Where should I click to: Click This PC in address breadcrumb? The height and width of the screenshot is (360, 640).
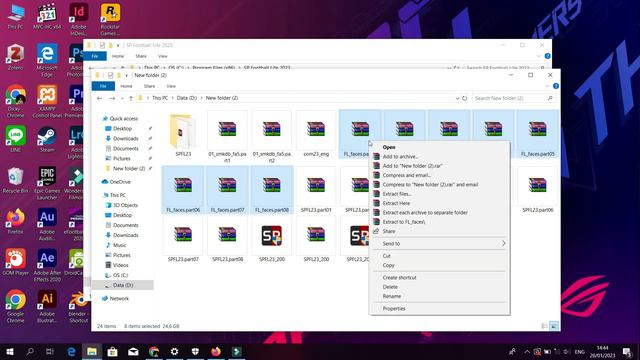coord(160,98)
